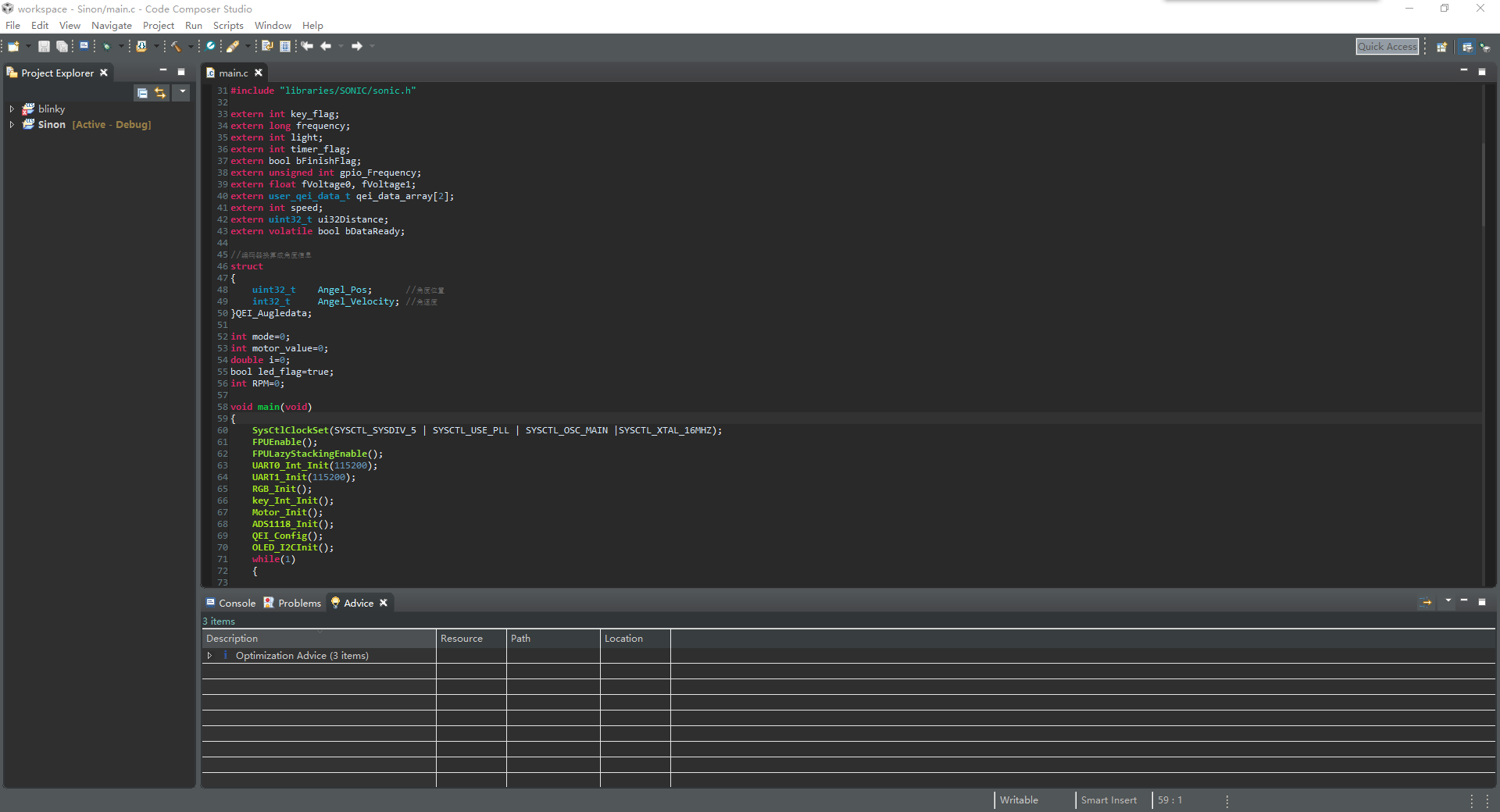Toggle Link with Editor in Project Explorer
The width and height of the screenshot is (1500, 812).
160,93
